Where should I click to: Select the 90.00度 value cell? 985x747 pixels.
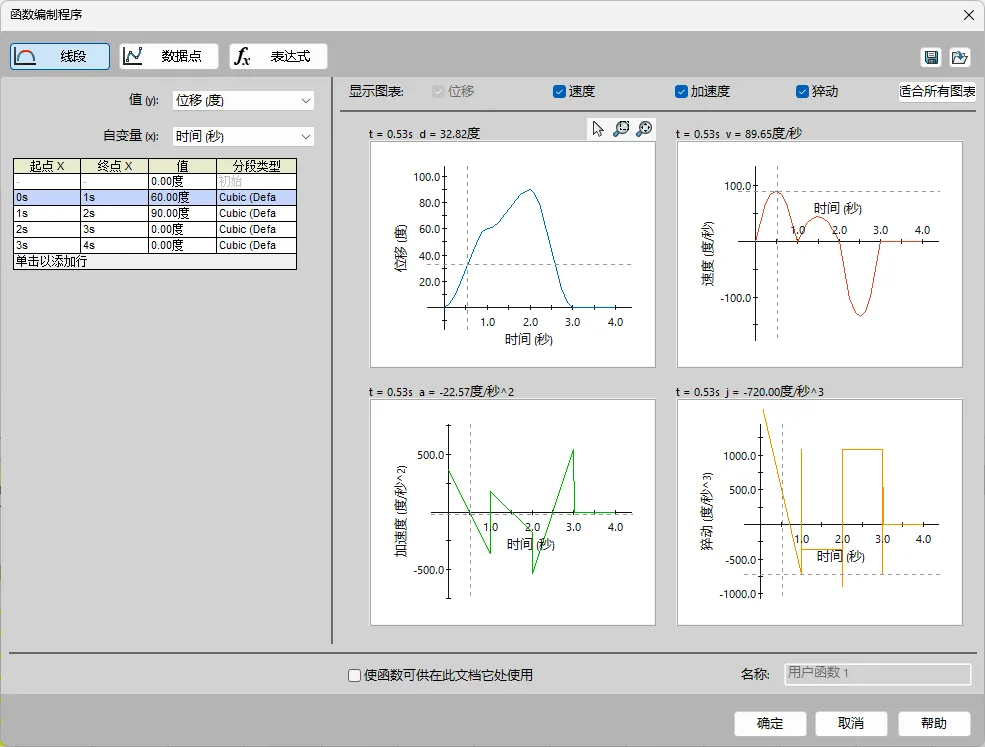pyautogui.click(x=183, y=214)
